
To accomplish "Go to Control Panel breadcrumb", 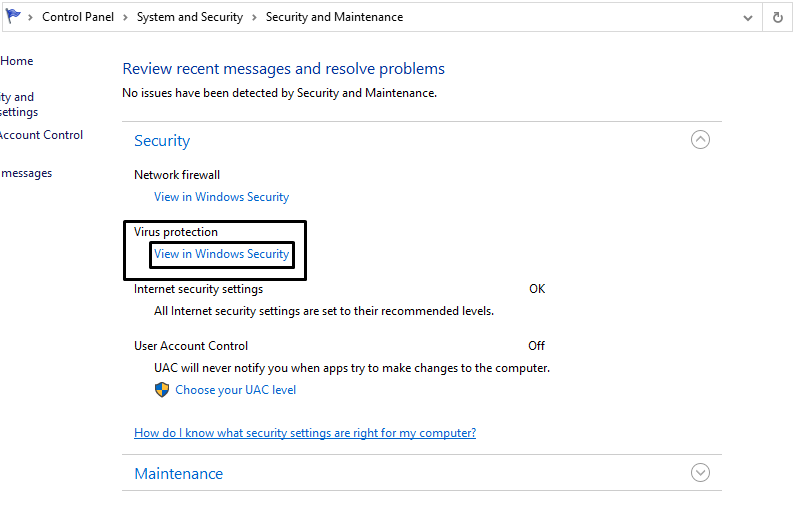I will (78, 17).
